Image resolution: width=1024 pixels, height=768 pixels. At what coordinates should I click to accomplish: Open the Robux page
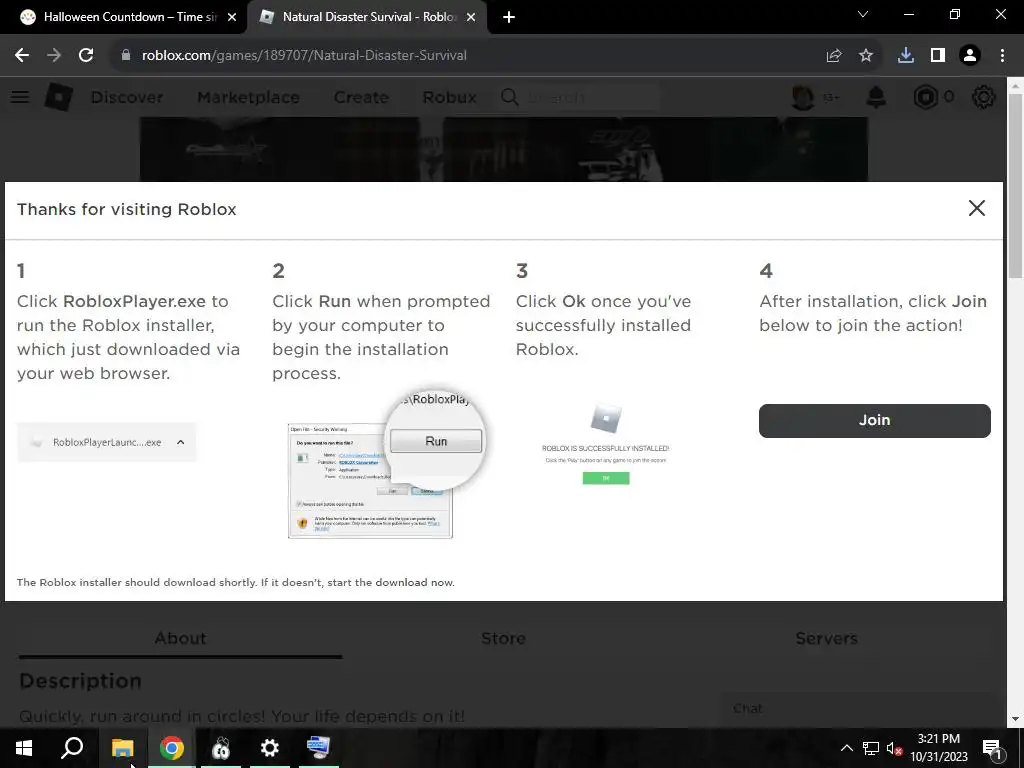pos(449,97)
